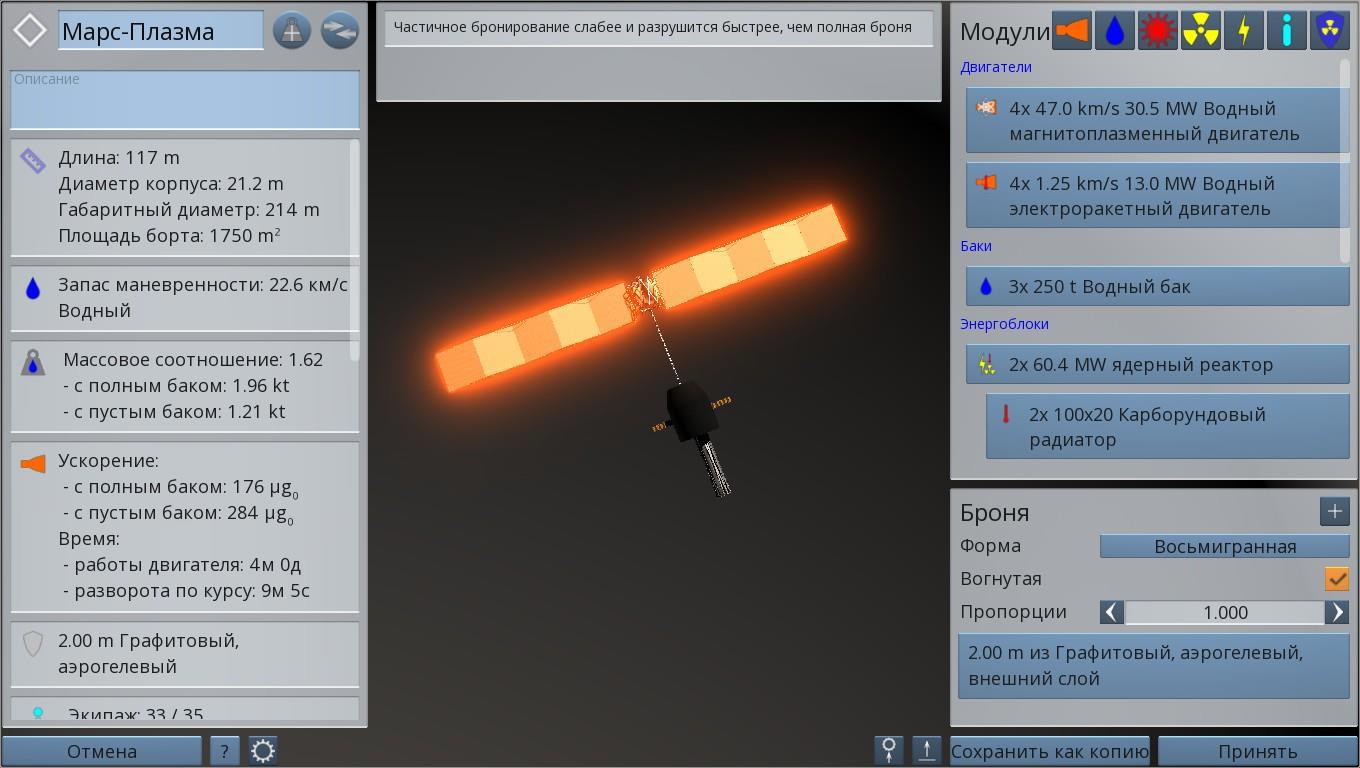Screen dimensions: 1360x768
Task: Open the cyan info utility modules icon
Action: [x=1287, y=31]
